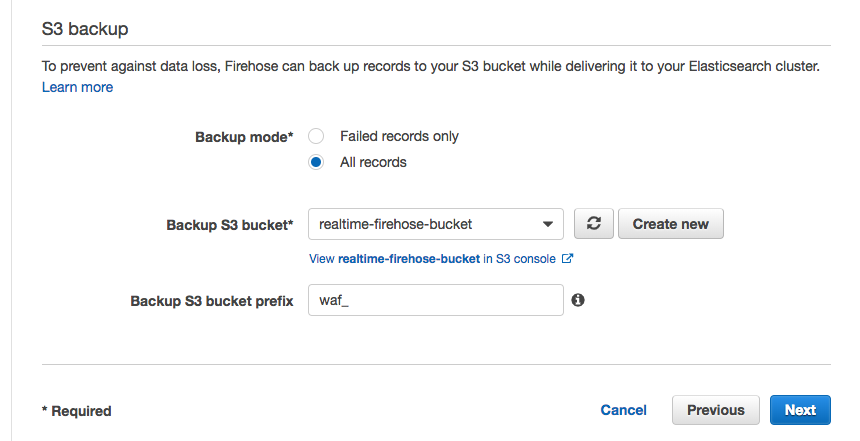Image resolution: width=860 pixels, height=441 pixels.
Task: Pick the "All records" label text
Action: coord(374,162)
